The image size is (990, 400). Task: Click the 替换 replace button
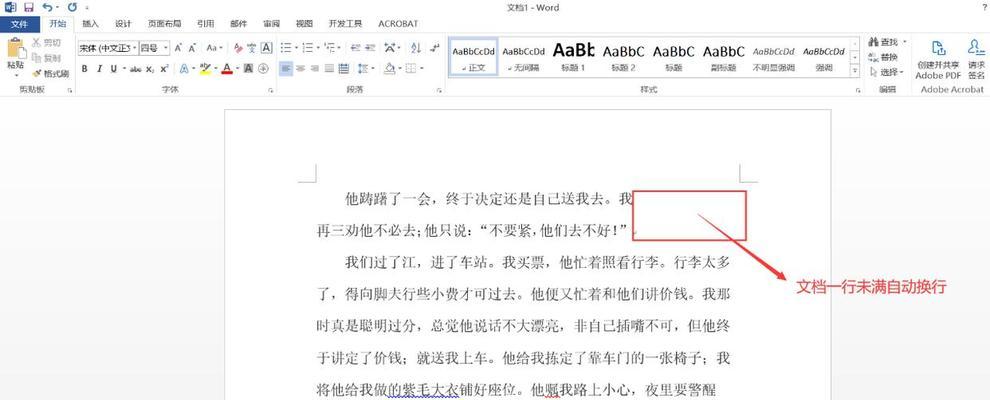[x=883, y=57]
